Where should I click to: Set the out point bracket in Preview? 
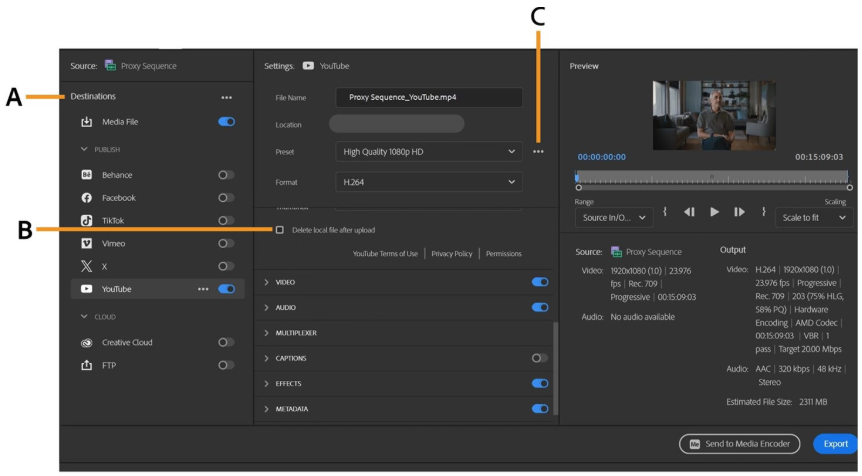click(x=764, y=212)
